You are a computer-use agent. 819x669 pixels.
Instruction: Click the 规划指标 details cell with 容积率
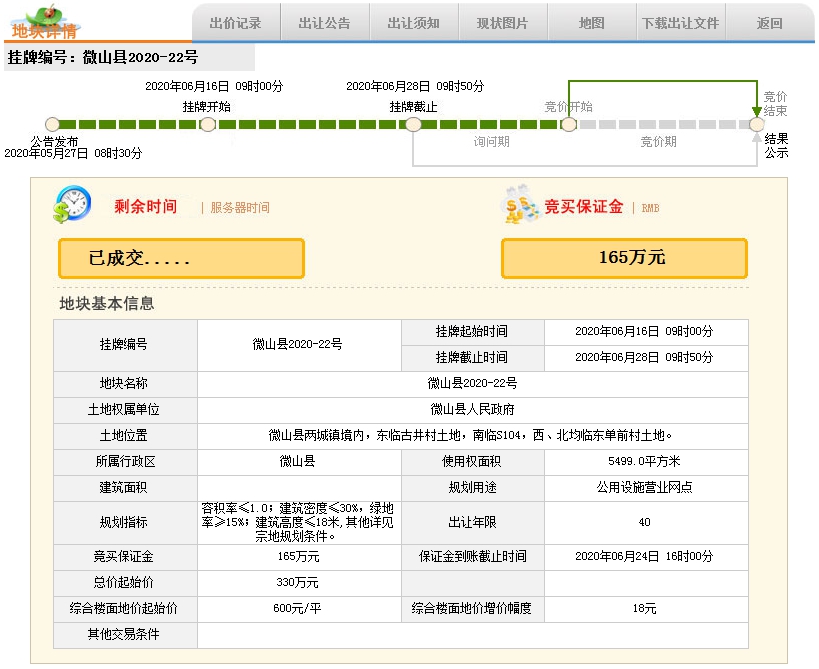tap(299, 522)
